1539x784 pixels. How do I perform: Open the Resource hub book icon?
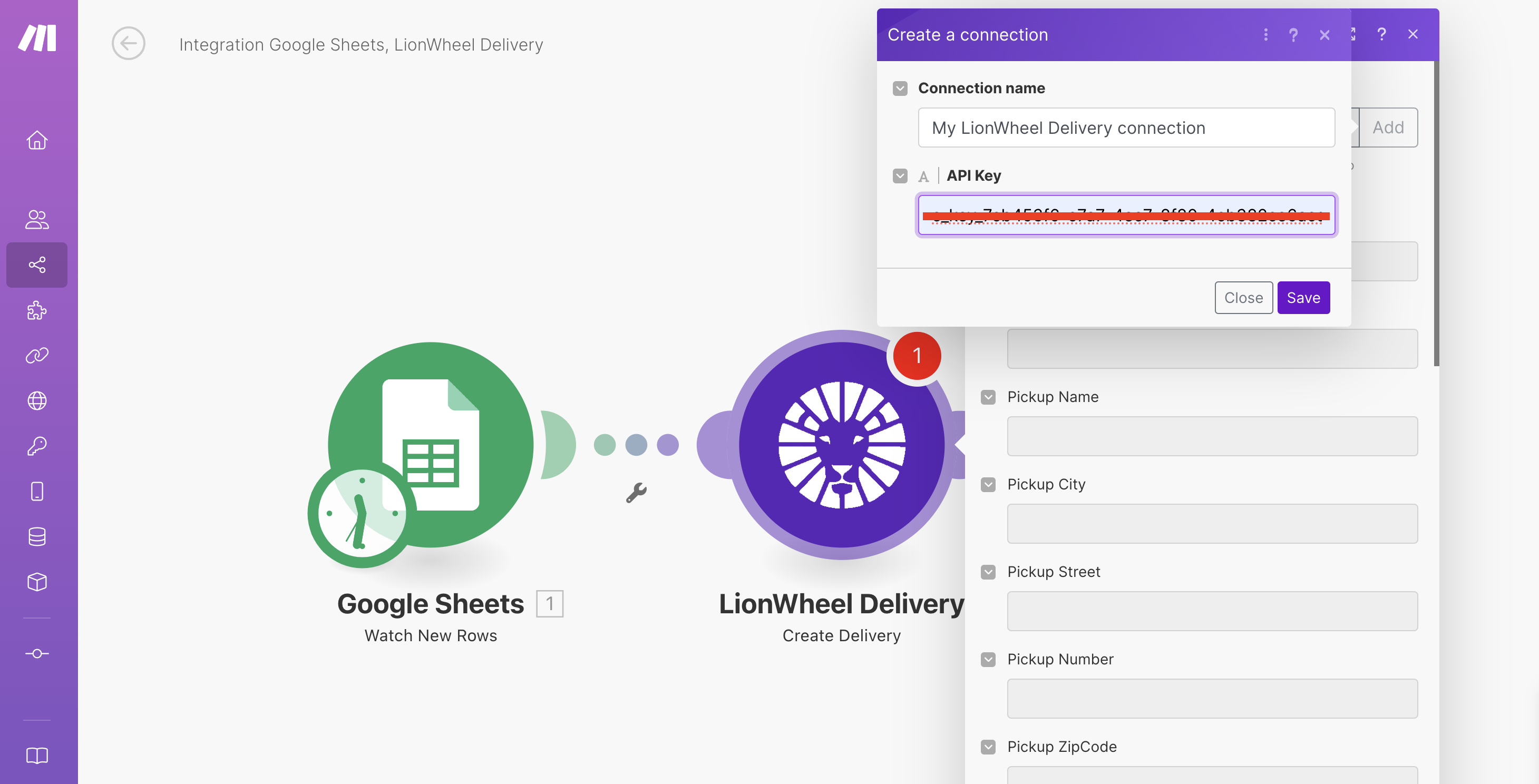pyautogui.click(x=37, y=756)
